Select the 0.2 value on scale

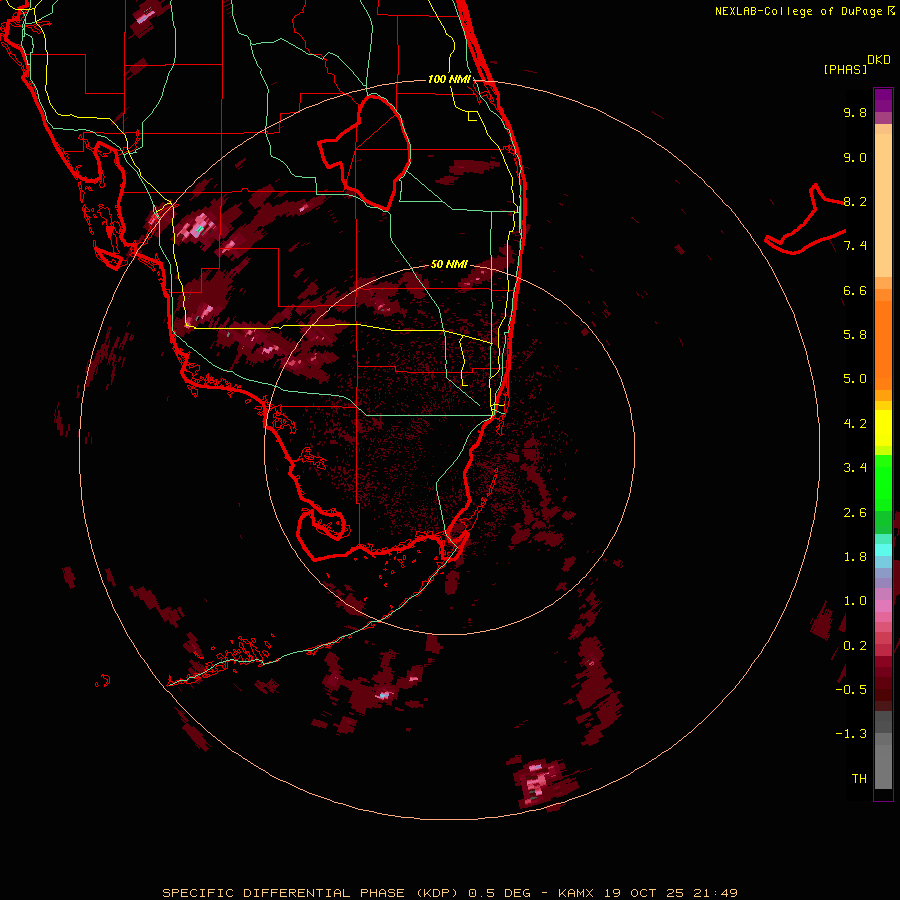(855, 646)
